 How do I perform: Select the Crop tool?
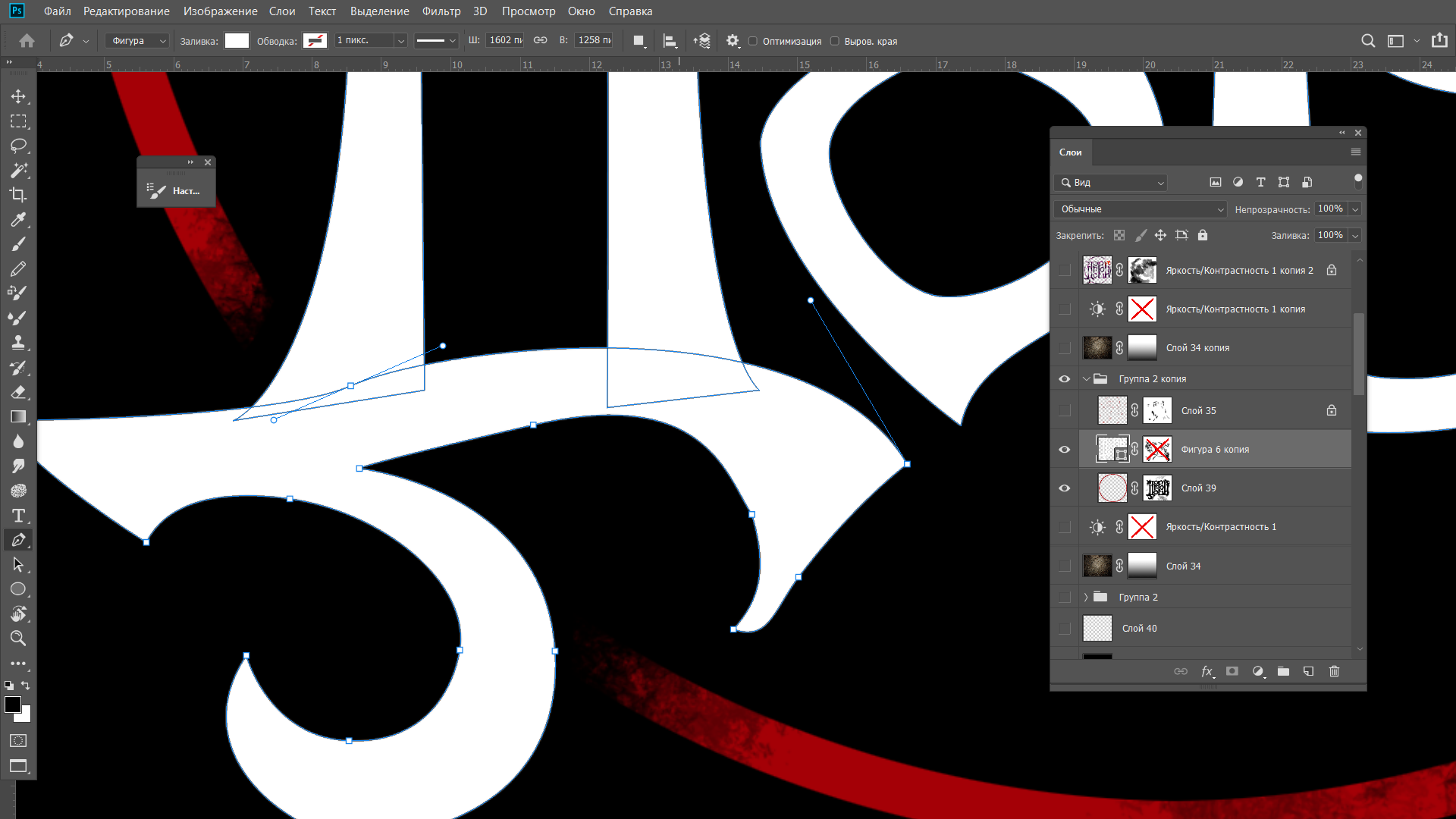point(18,195)
